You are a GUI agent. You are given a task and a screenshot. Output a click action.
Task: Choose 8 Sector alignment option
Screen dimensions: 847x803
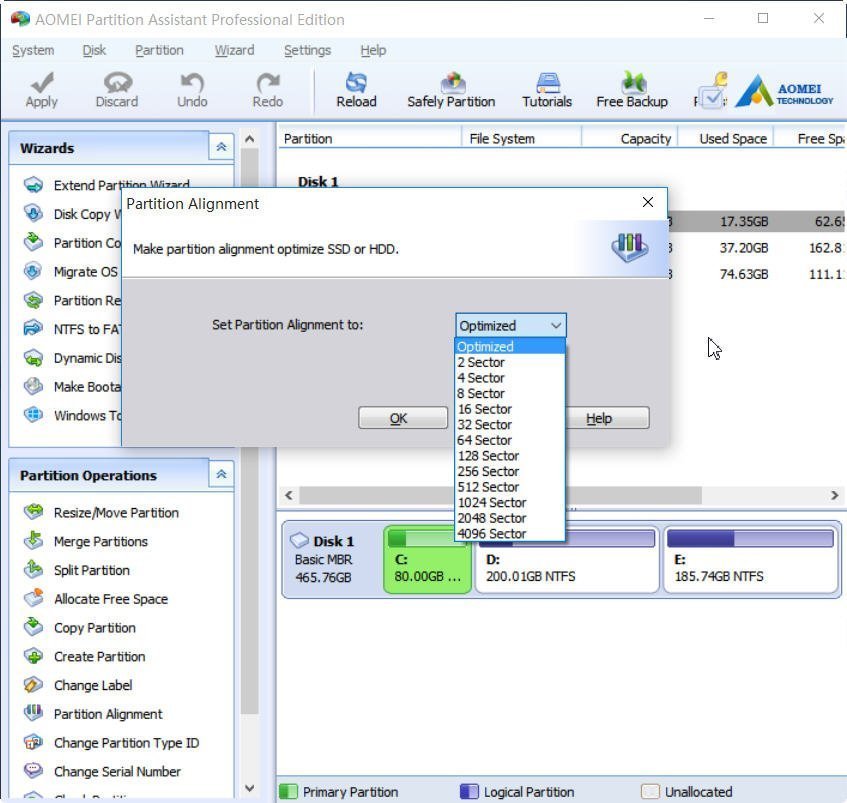tap(510, 393)
